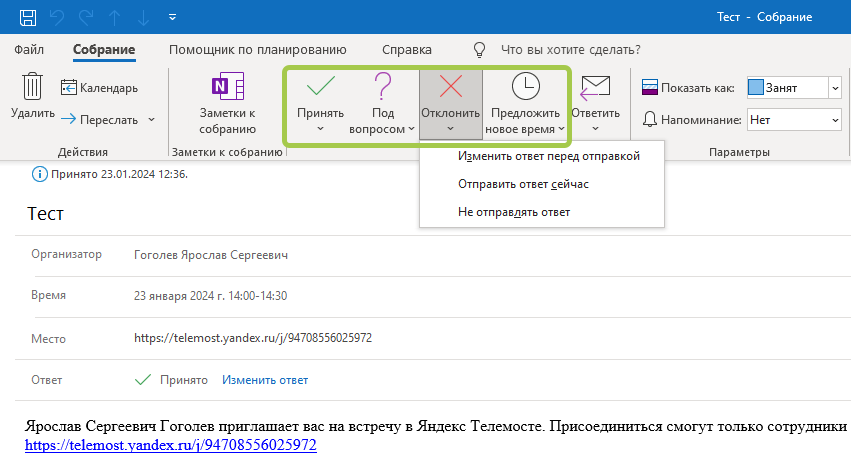Go to previous item with up arrow
The image size is (851, 473).
(115, 17)
